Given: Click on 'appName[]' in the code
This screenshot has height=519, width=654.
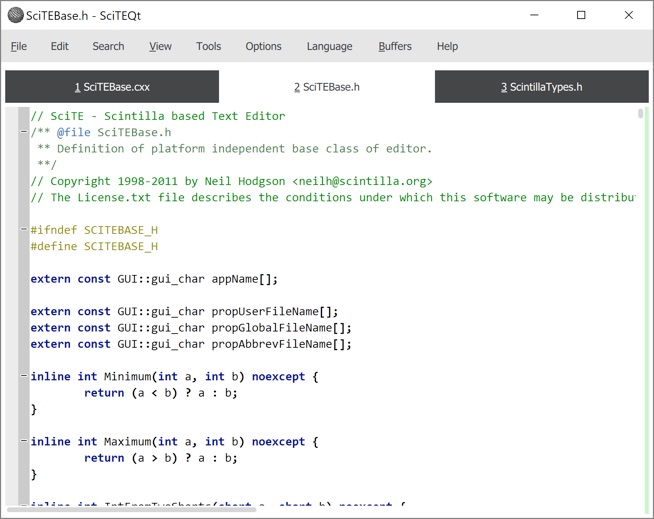Looking at the screenshot, I should click(x=242, y=279).
